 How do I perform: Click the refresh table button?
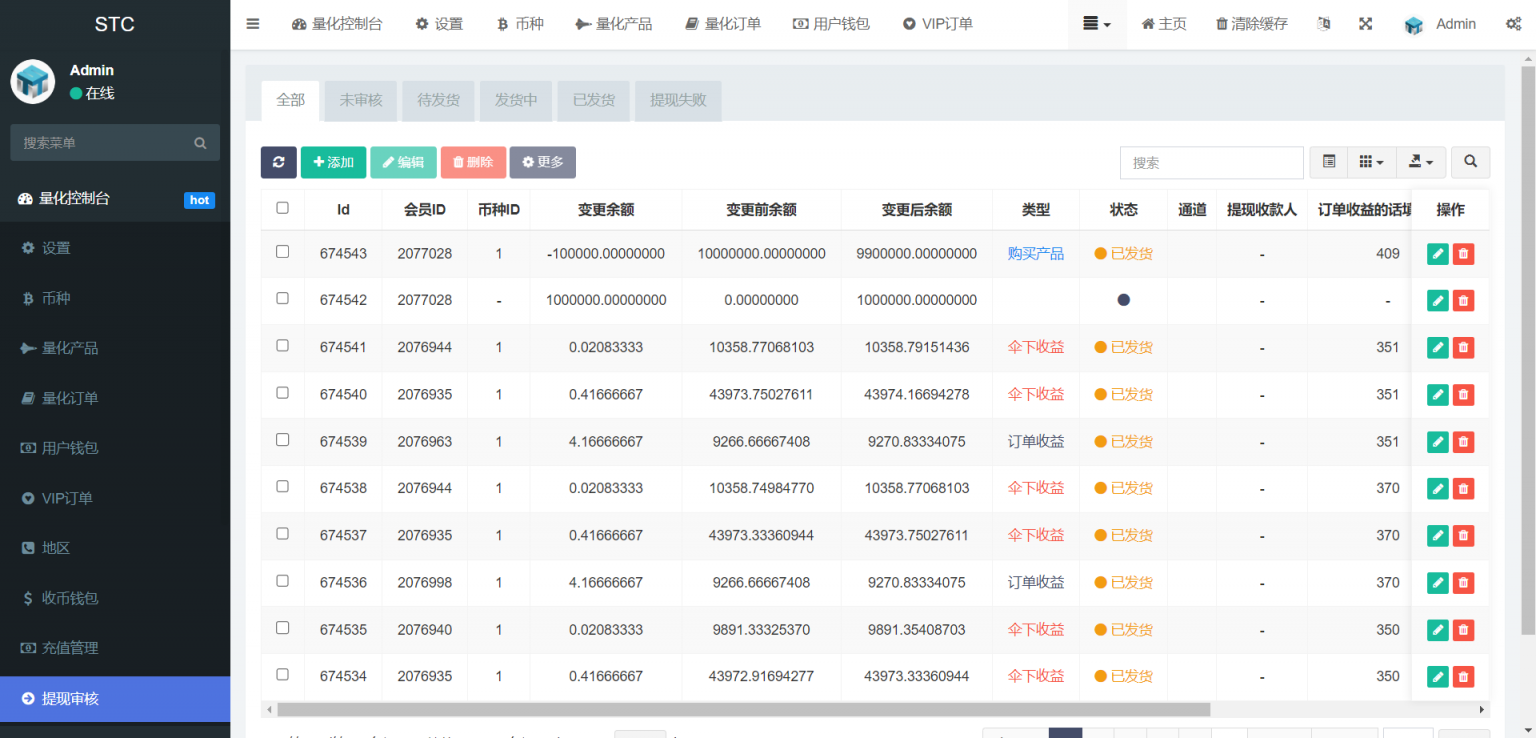pyautogui.click(x=279, y=162)
